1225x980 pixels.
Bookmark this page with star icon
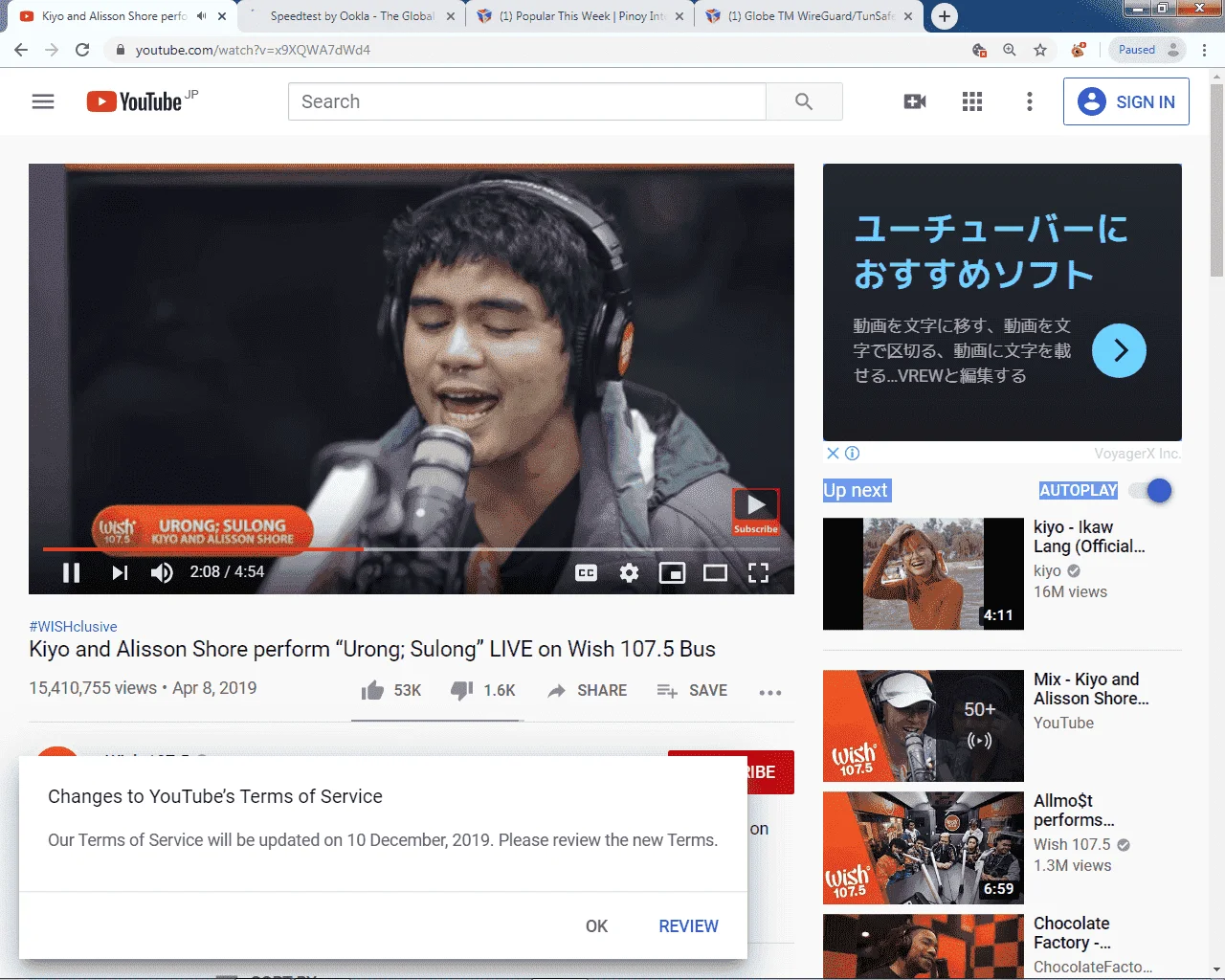[x=1040, y=50]
